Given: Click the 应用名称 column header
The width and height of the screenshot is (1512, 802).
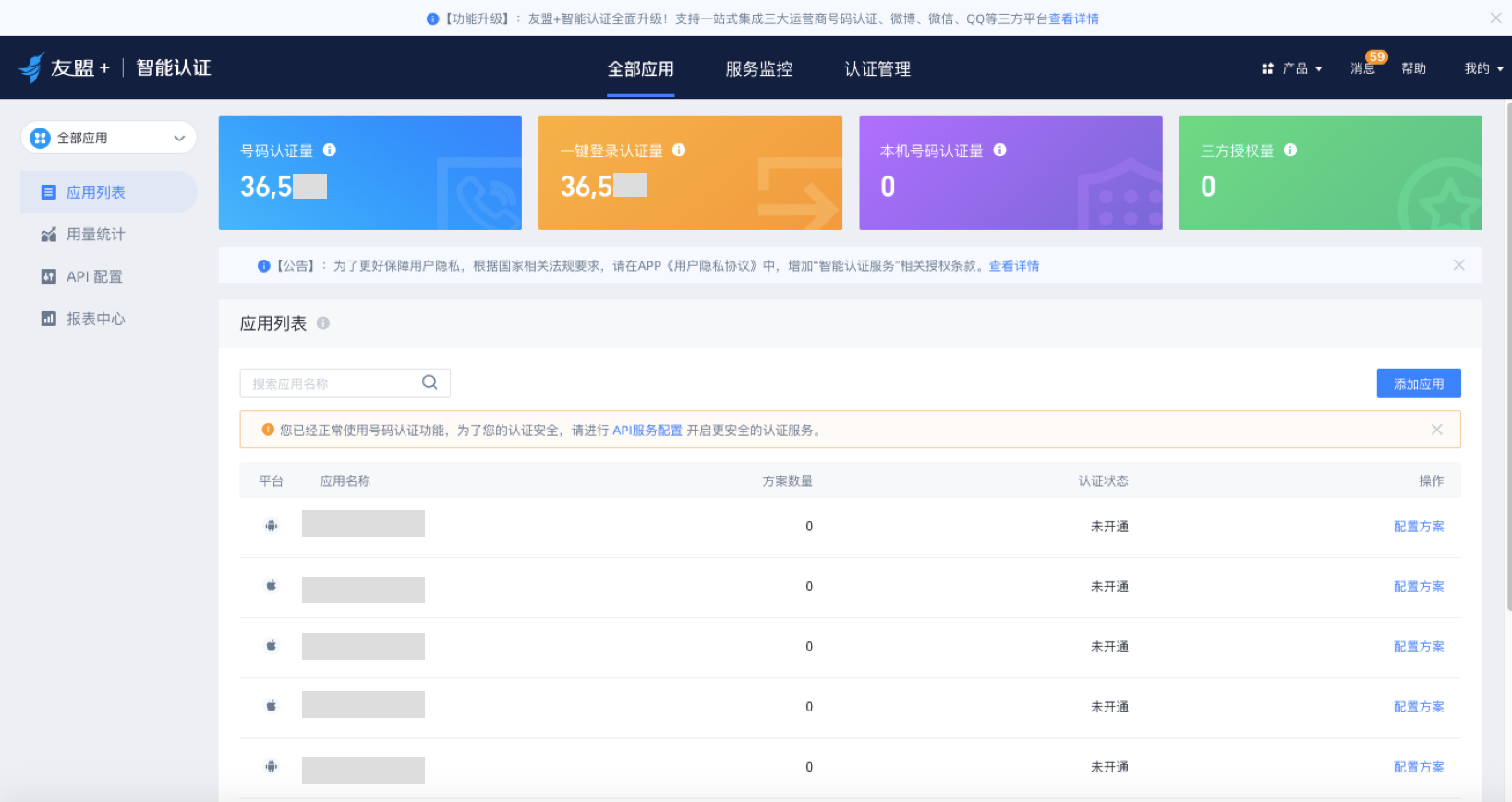Looking at the screenshot, I should click(345, 481).
